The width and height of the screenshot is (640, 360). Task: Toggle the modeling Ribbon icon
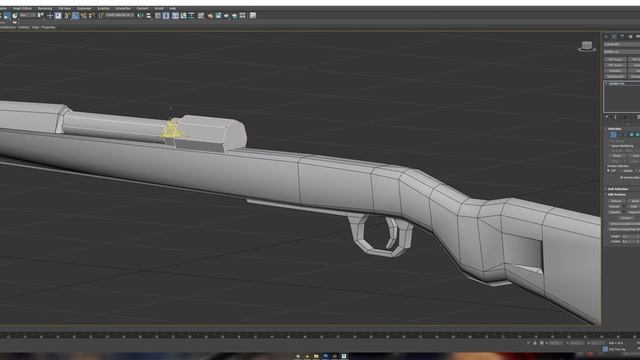(175, 16)
